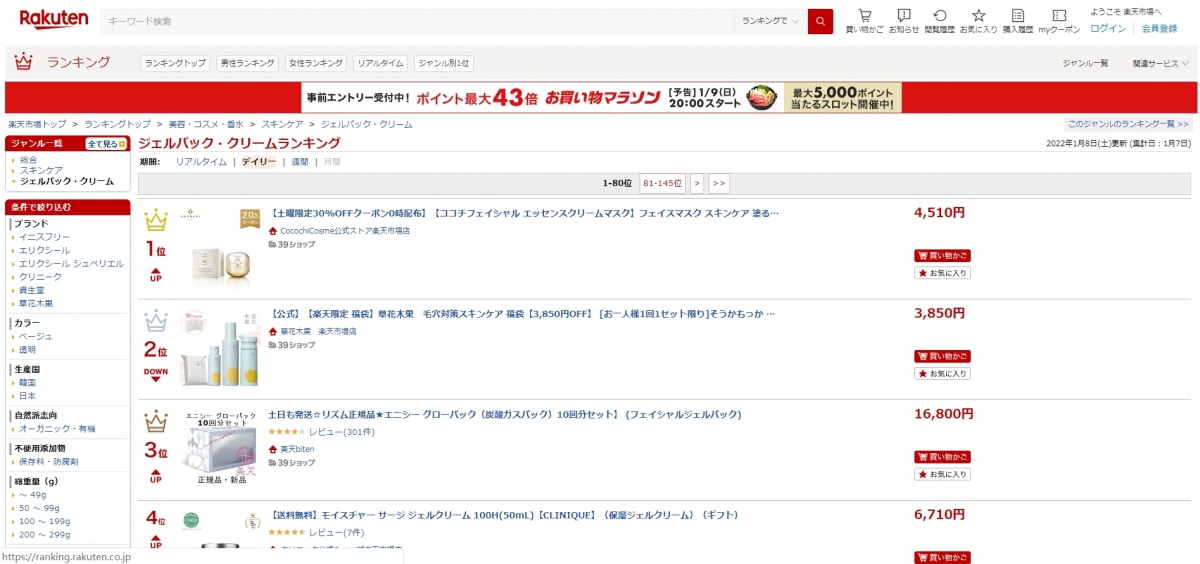The height and width of the screenshot is (564, 1200).
Task: Open rank 3 エニシー グローパック thumbnail
Action: click(219, 449)
